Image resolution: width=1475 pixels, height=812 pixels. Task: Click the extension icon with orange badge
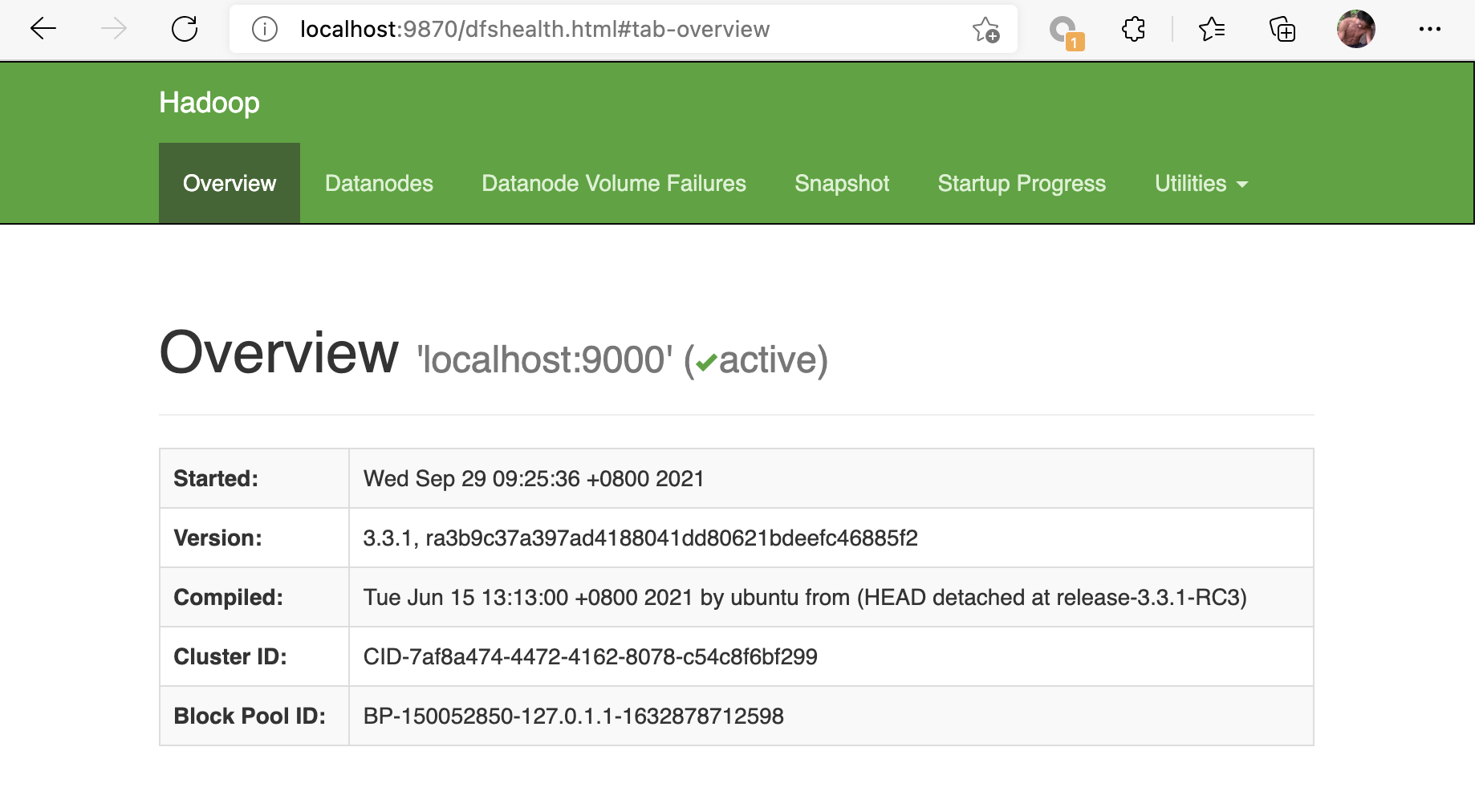1065,31
